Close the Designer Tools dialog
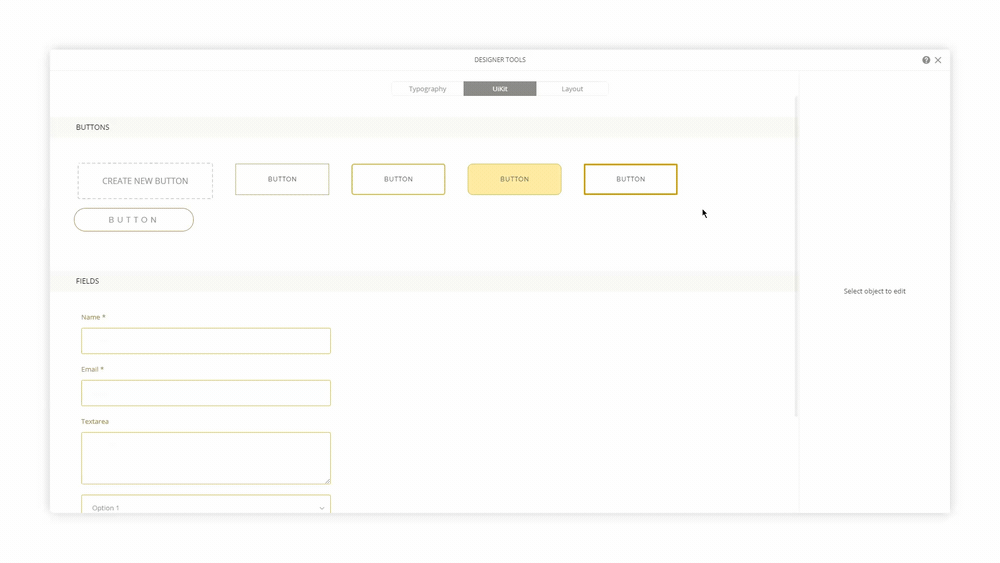 pyautogui.click(x=938, y=60)
